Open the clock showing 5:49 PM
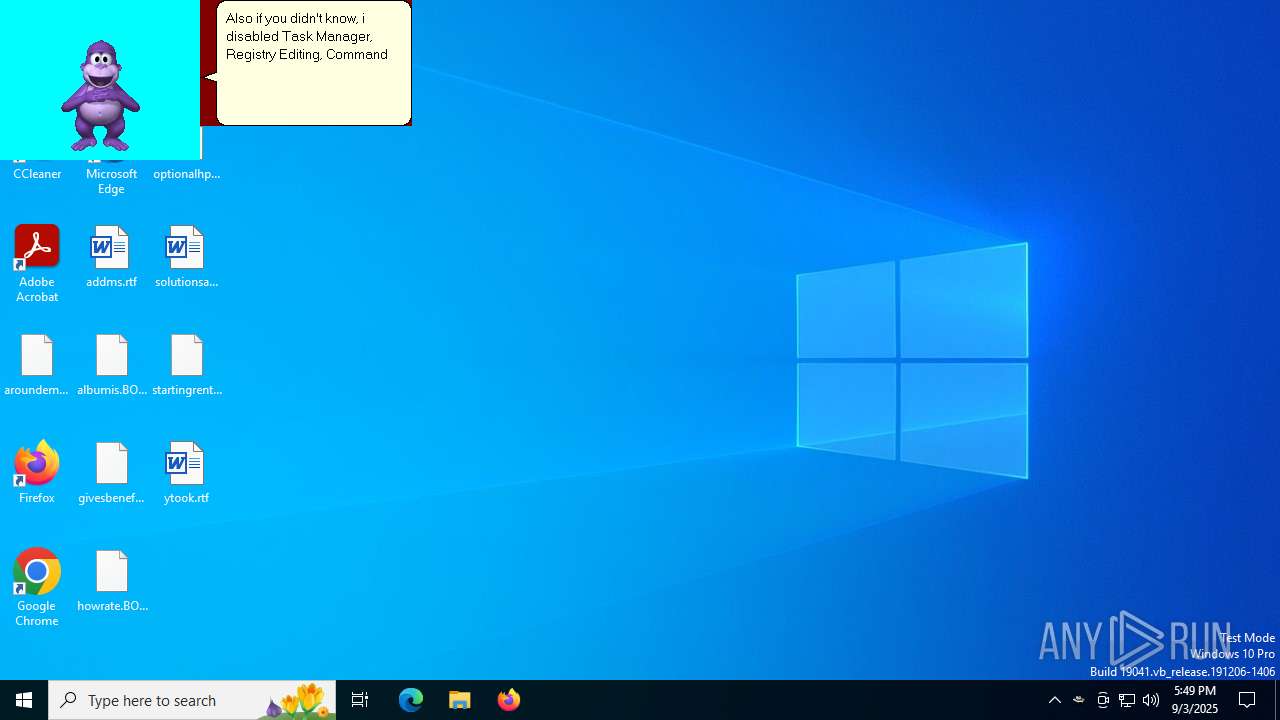This screenshot has width=1280, height=720. pos(1195,700)
